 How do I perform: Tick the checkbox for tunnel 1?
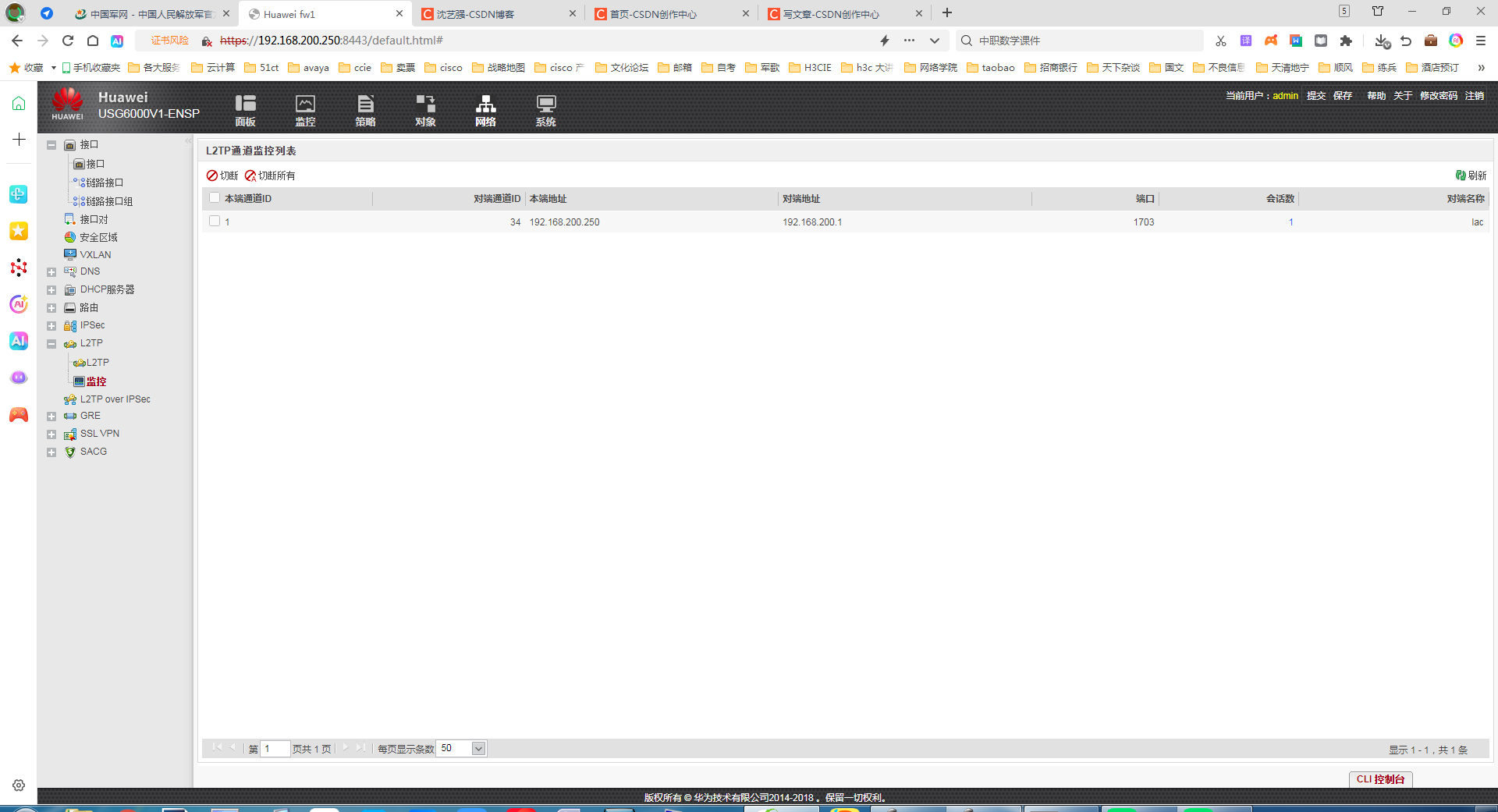click(x=215, y=222)
